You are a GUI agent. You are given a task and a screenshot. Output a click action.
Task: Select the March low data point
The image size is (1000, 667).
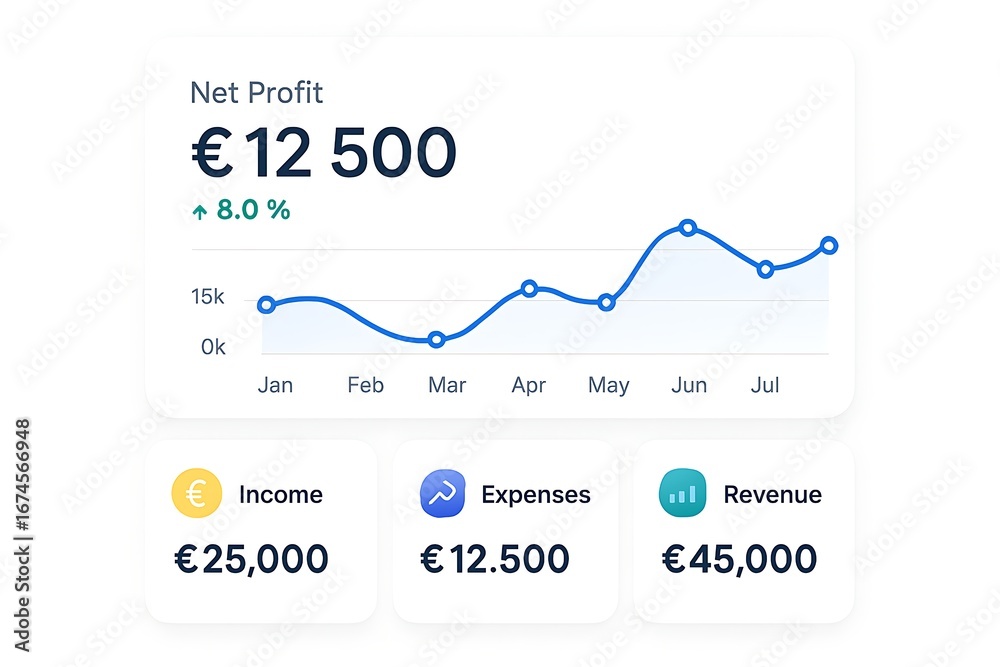436,339
